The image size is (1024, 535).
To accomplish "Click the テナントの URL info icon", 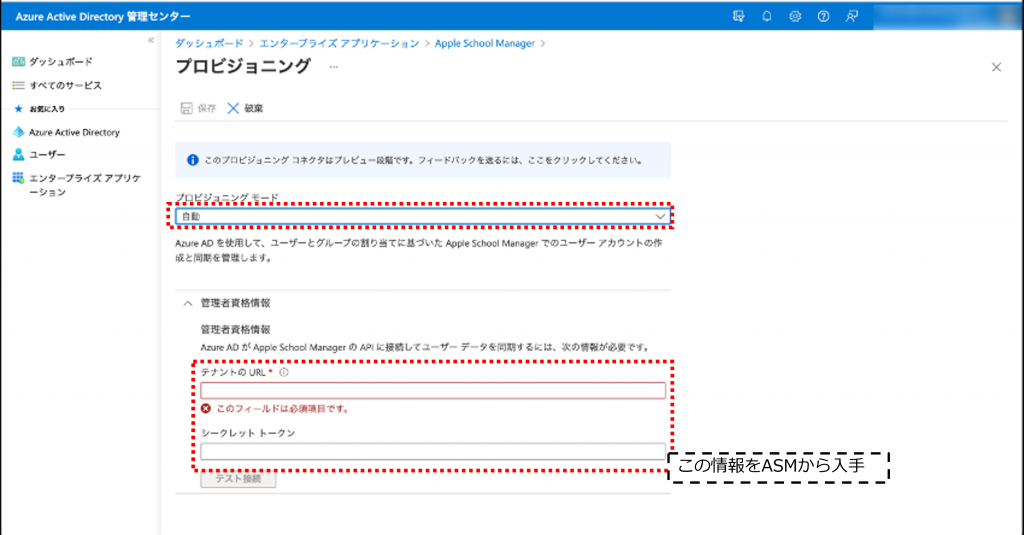I will 283,372.
